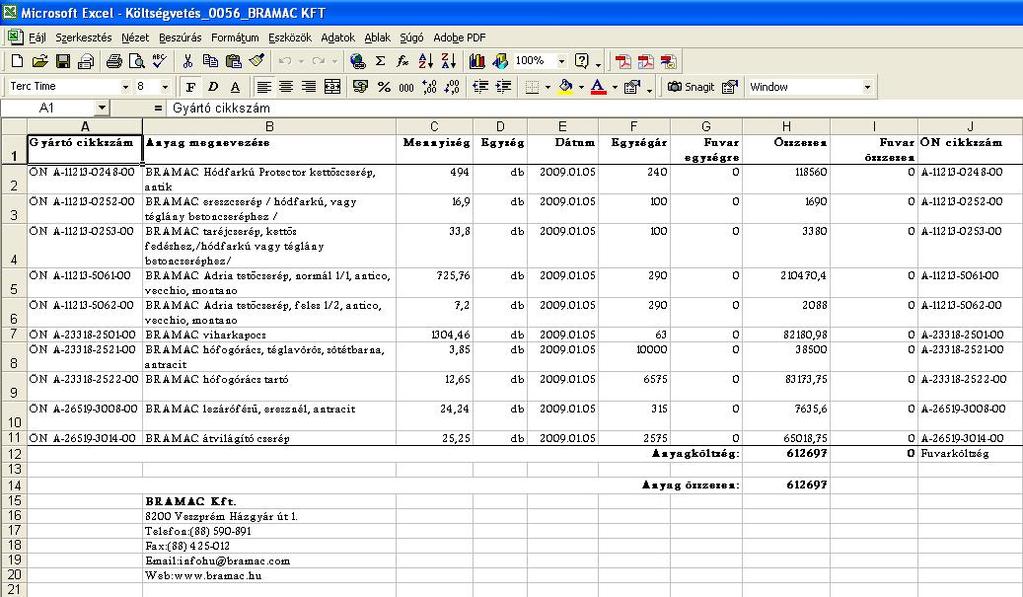Apply thousands separator style
The image size is (1023, 597).
tap(406, 87)
